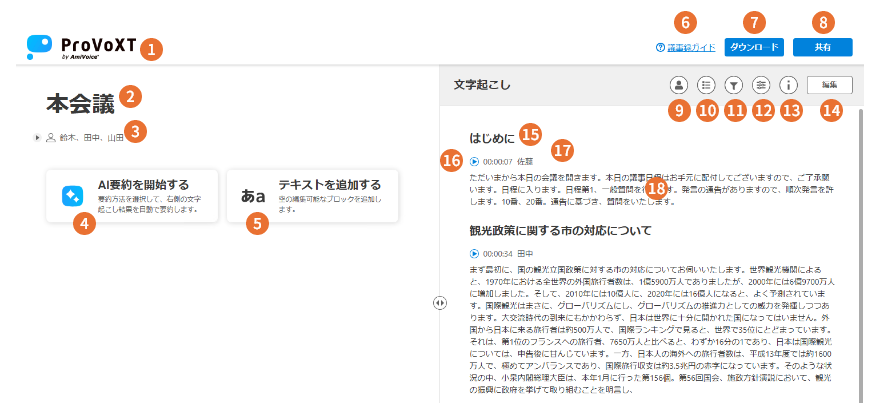Click the 編集 edit button
The height and width of the screenshot is (419, 870).
point(830,85)
